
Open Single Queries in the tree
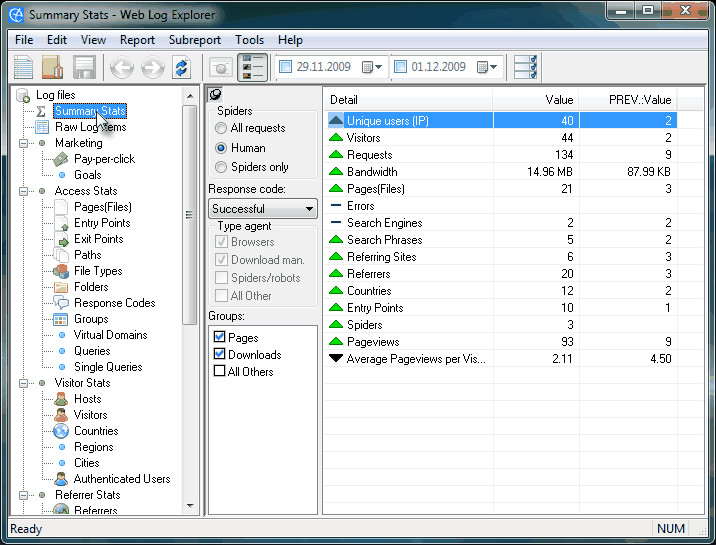click(108, 367)
